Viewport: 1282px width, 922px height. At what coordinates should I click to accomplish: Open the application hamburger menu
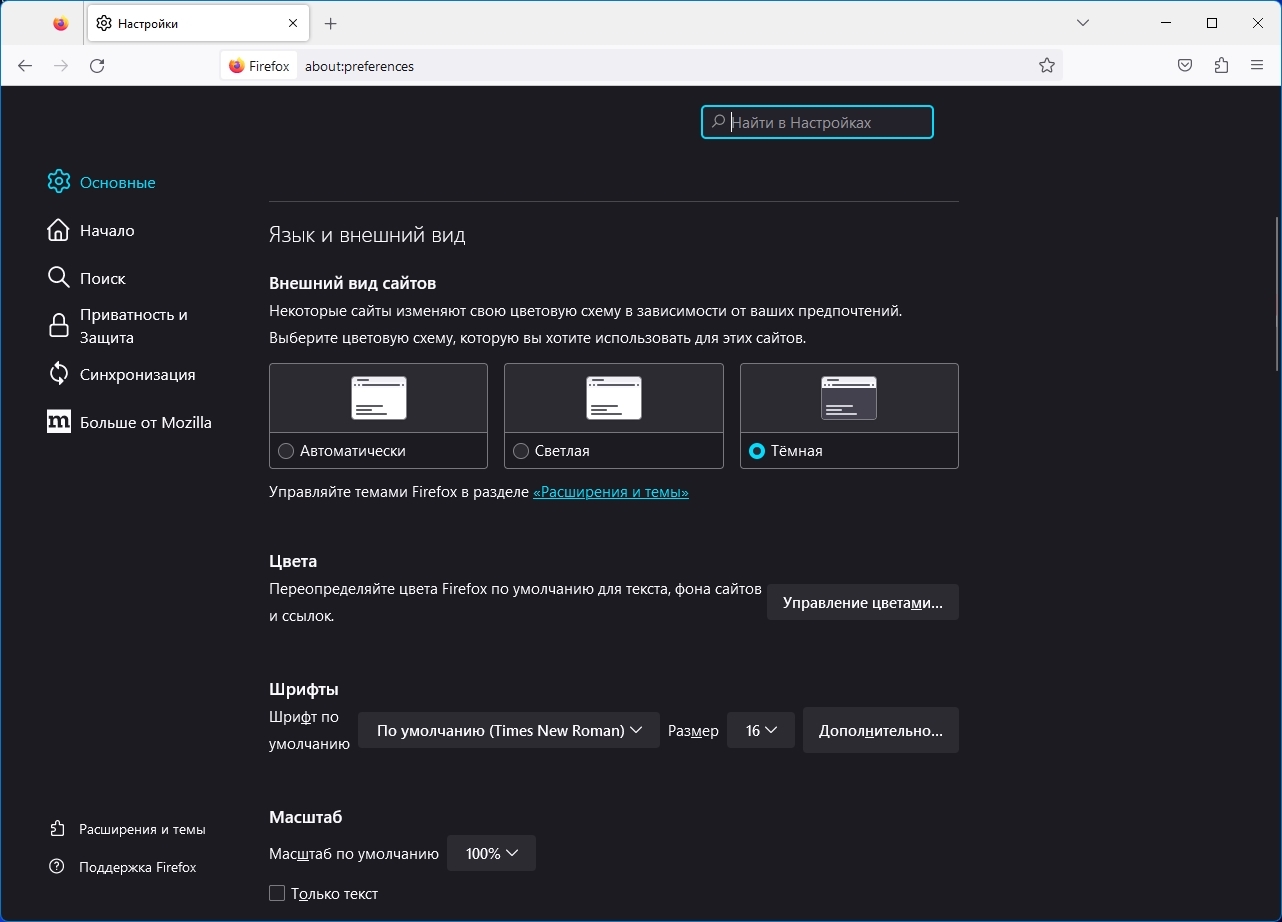pos(1257,66)
